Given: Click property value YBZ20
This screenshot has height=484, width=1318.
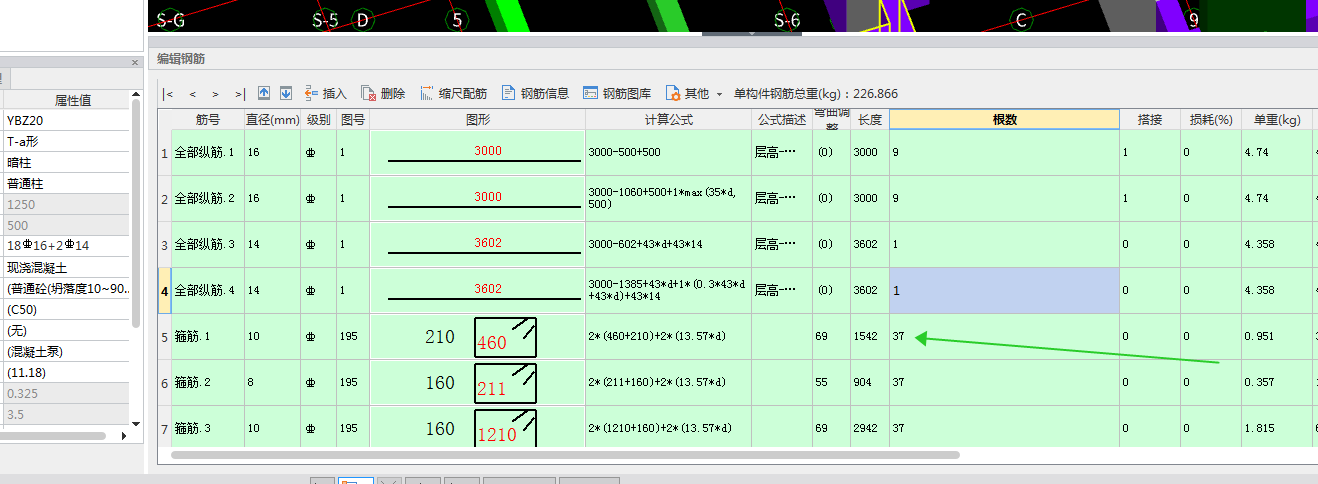Looking at the screenshot, I should click(66, 121).
